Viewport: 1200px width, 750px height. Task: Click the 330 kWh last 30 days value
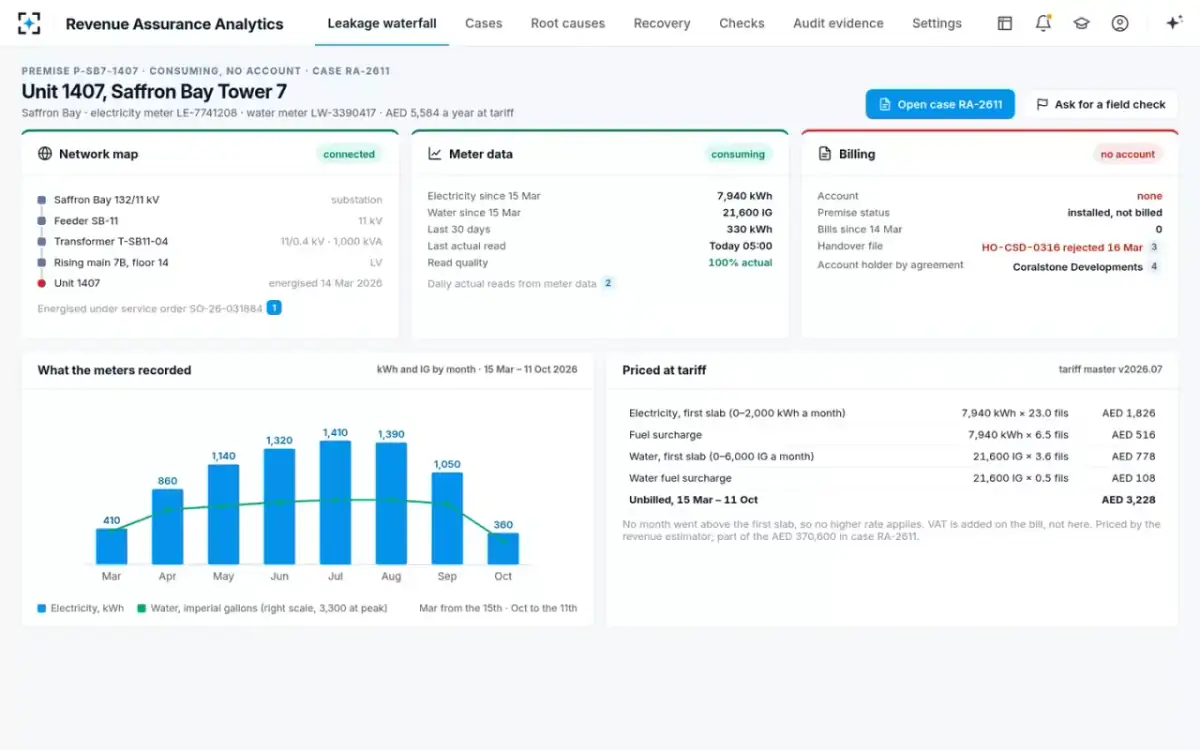click(x=752, y=230)
